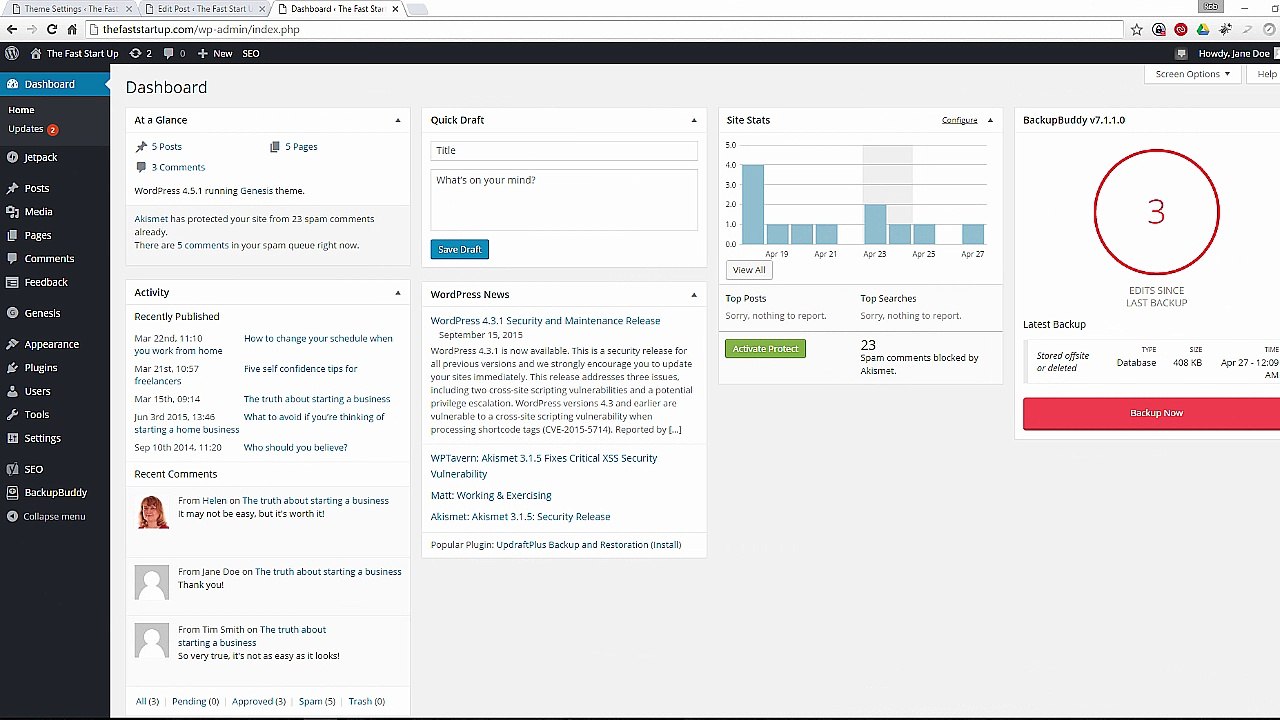Click the Save Draft button
The image size is (1280, 720).
tap(459, 249)
